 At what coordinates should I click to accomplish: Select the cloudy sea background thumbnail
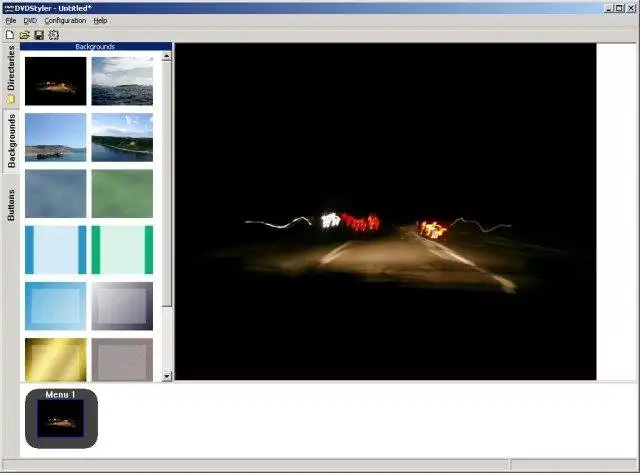122,81
